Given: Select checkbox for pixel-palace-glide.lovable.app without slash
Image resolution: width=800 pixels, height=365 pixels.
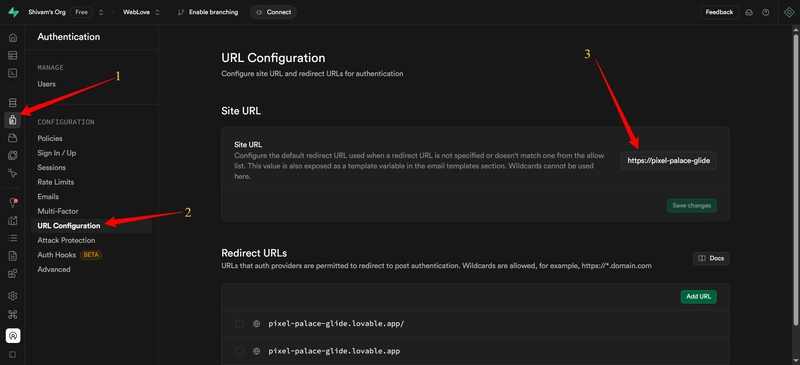Looking at the screenshot, I should (x=239, y=351).
